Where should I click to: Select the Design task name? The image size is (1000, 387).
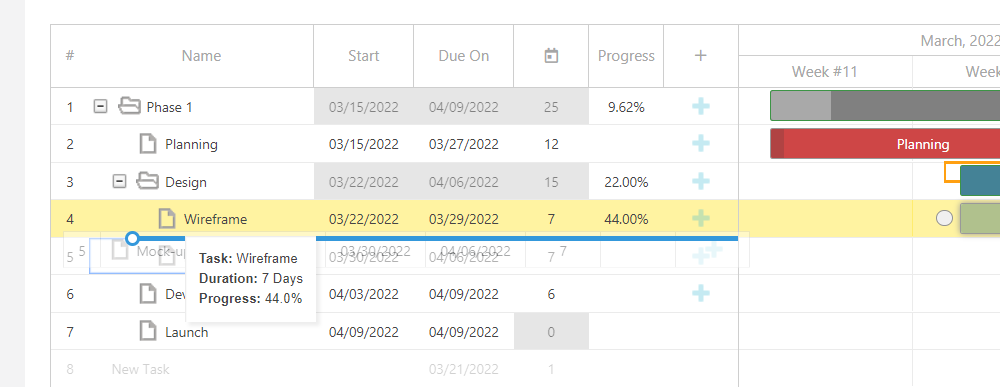click(186, 182)
